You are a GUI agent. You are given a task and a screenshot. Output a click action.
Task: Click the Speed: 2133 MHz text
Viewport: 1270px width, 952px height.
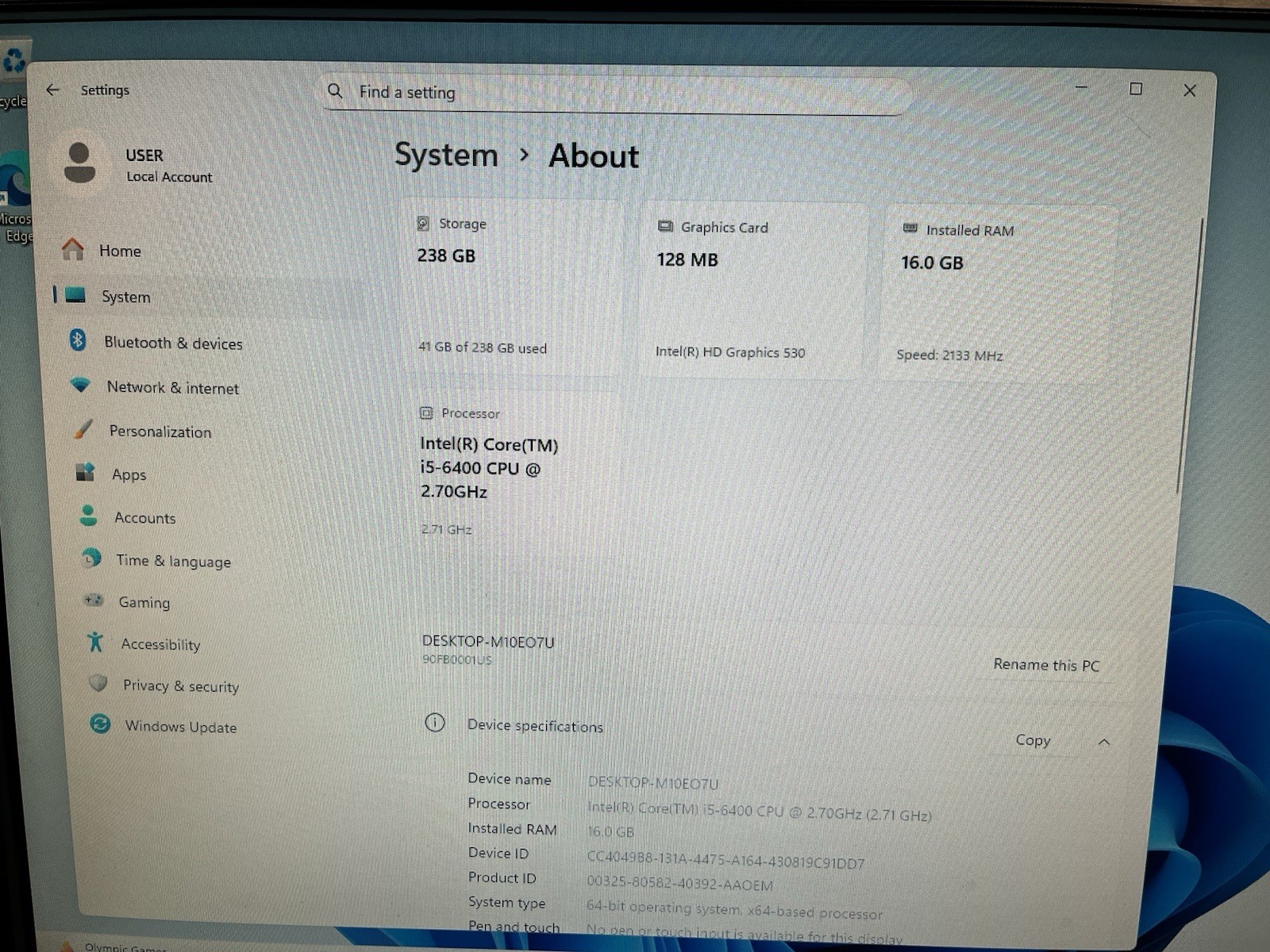tap(949, 355)
